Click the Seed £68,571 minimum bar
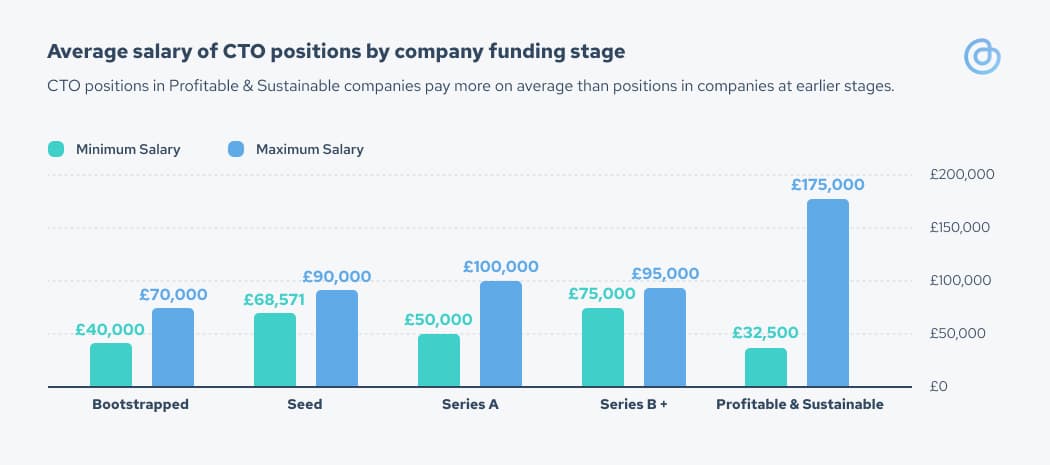Viewport: 1050px width, 465px height. [x=275, y=350]
